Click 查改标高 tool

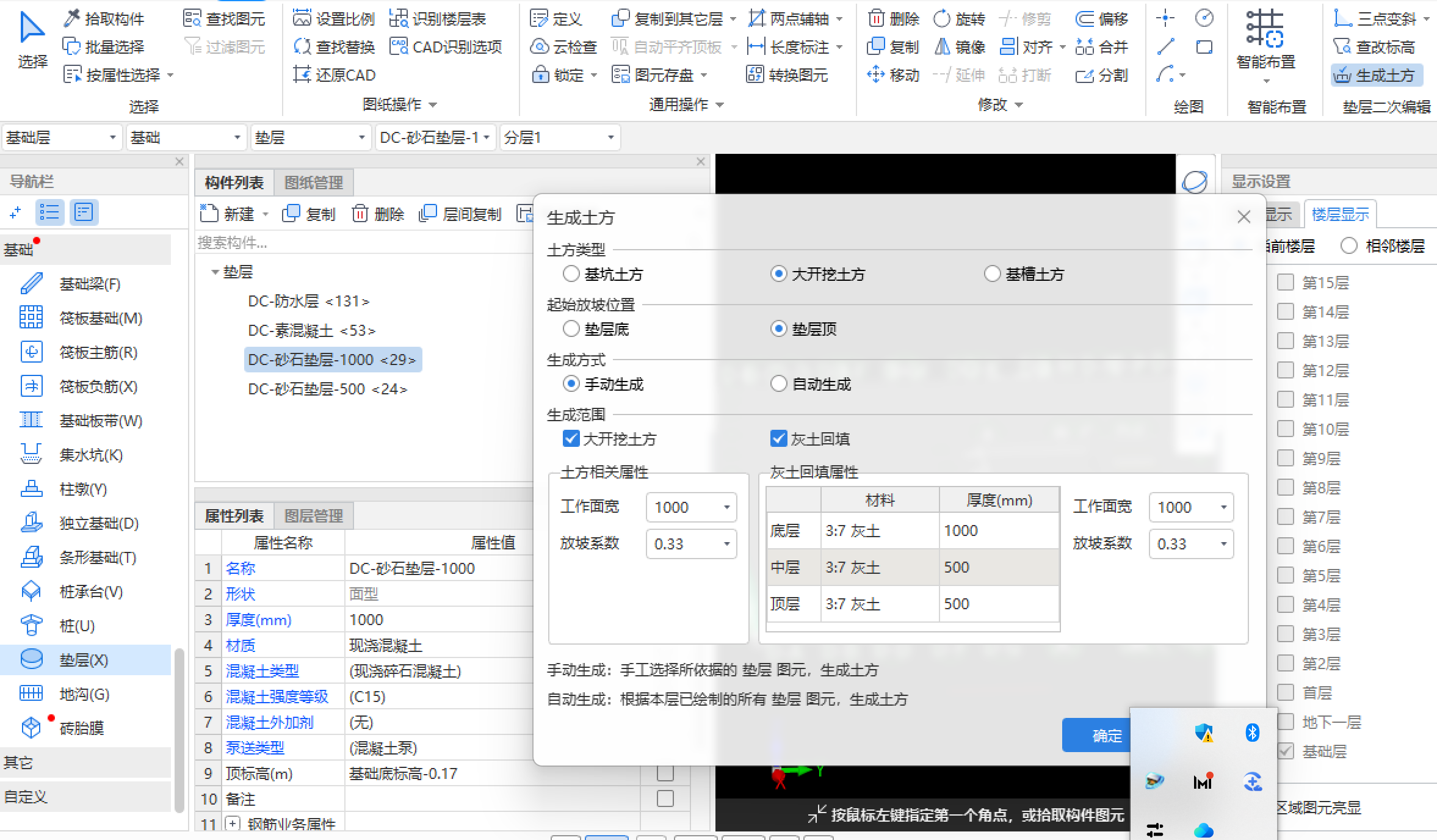1374,47
